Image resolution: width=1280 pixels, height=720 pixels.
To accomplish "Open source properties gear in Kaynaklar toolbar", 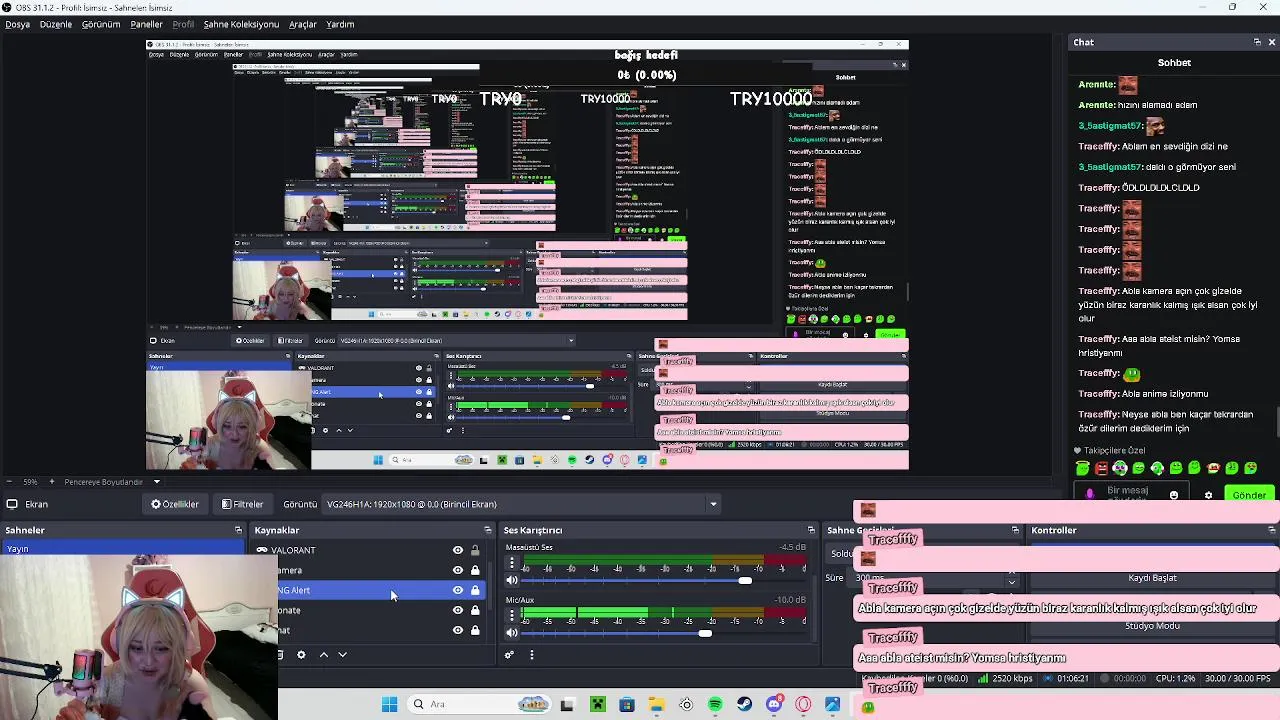I will click(x=301, y=655).
